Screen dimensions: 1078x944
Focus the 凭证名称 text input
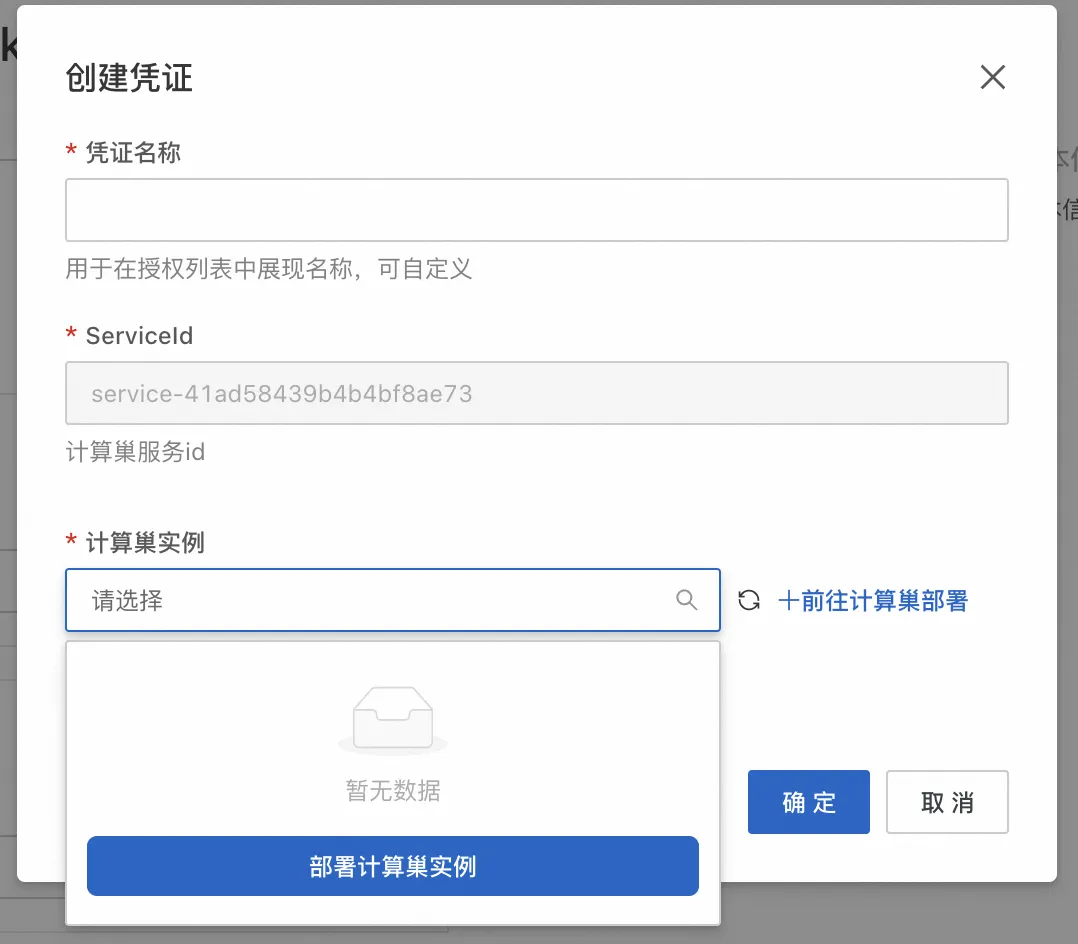point(536,210)
